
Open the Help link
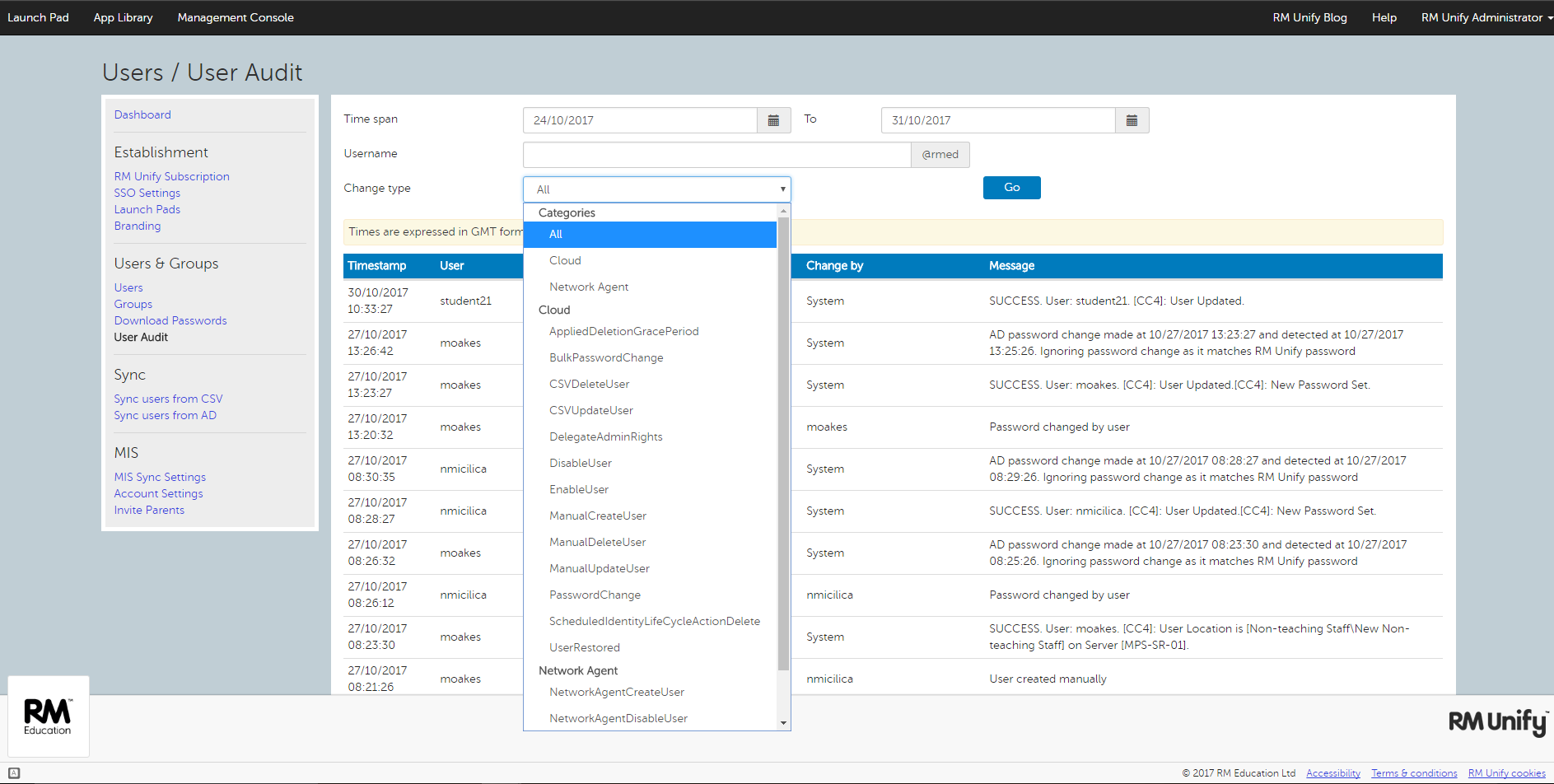pyautogui.click(x=1384, y=17)
